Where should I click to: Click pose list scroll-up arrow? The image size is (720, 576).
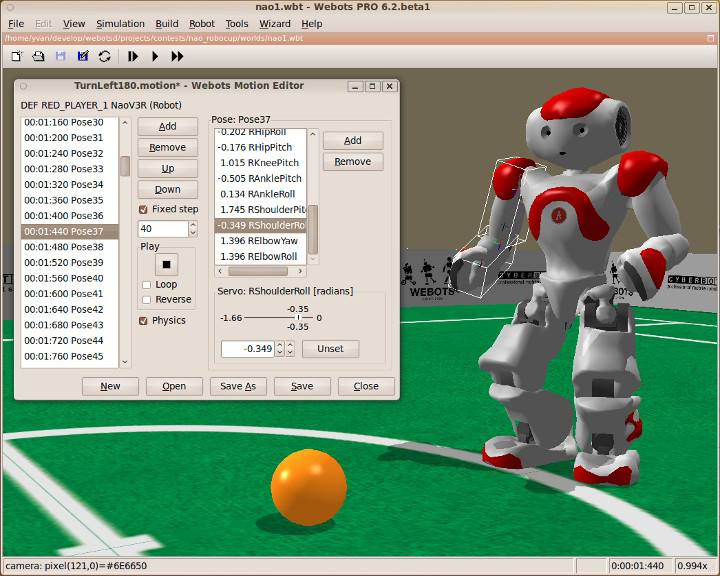(125, 123)
